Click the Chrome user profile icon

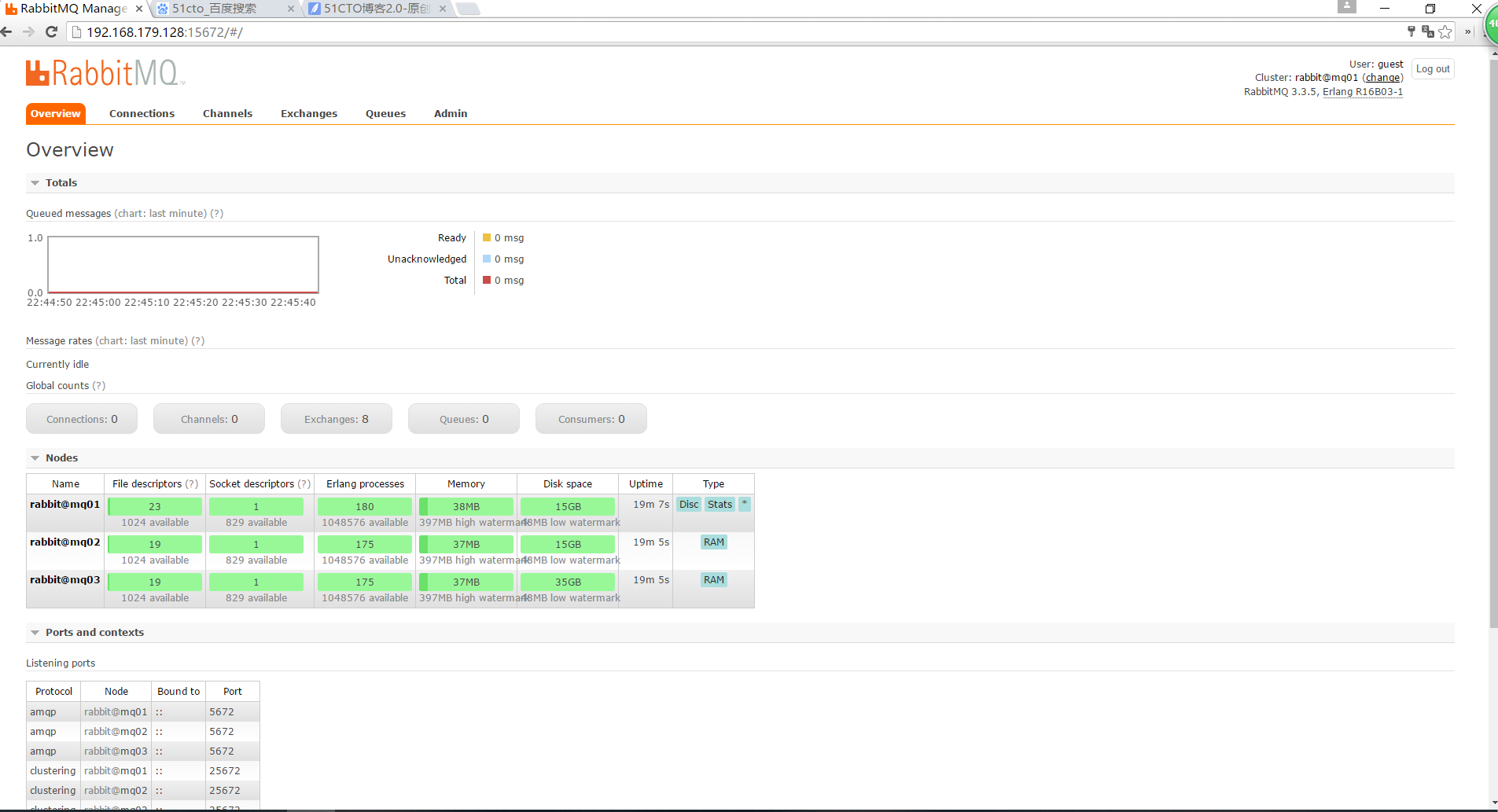pos(1347,6)
